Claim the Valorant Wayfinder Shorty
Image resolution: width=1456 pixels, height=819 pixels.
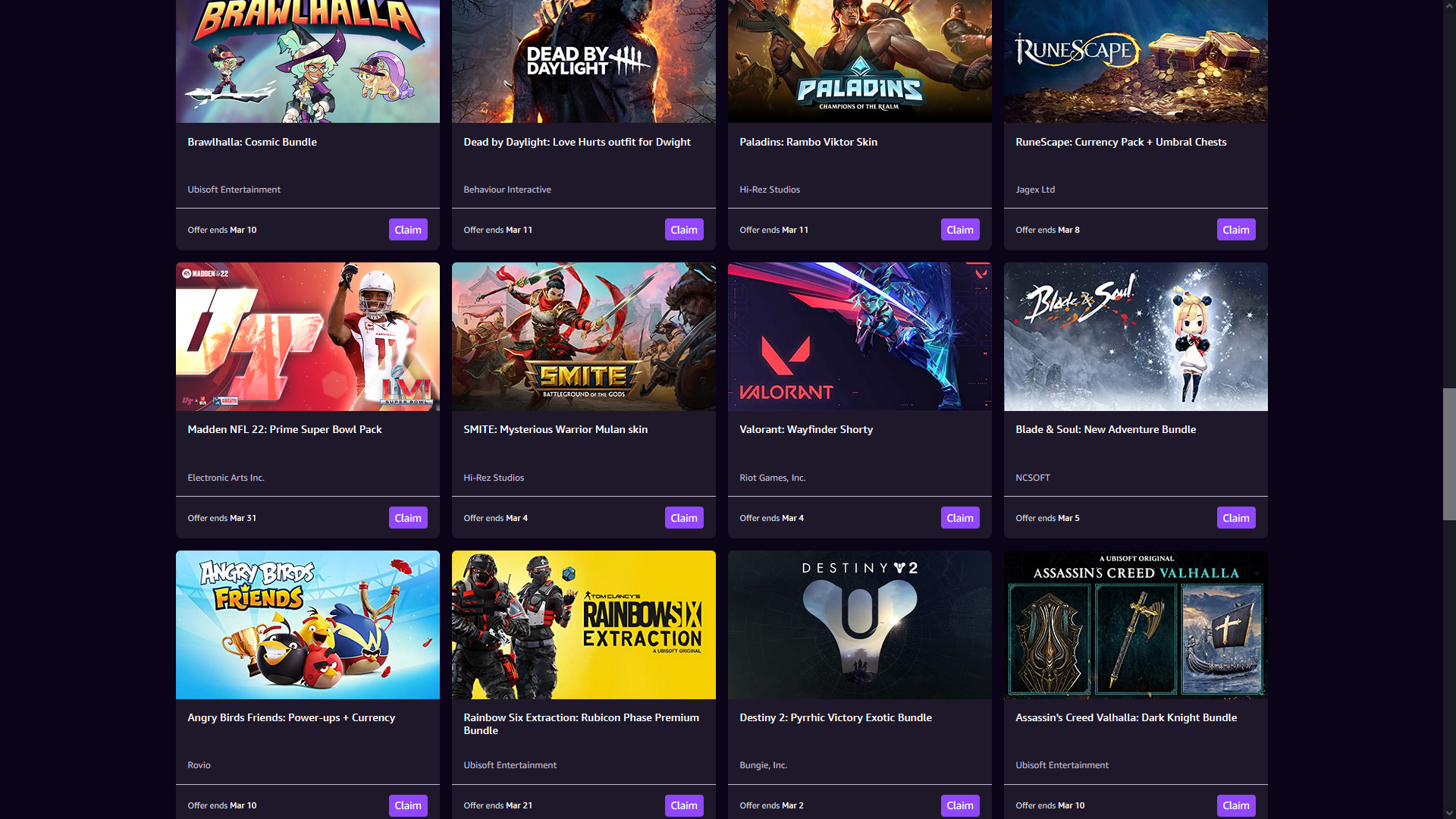point(960,518)
